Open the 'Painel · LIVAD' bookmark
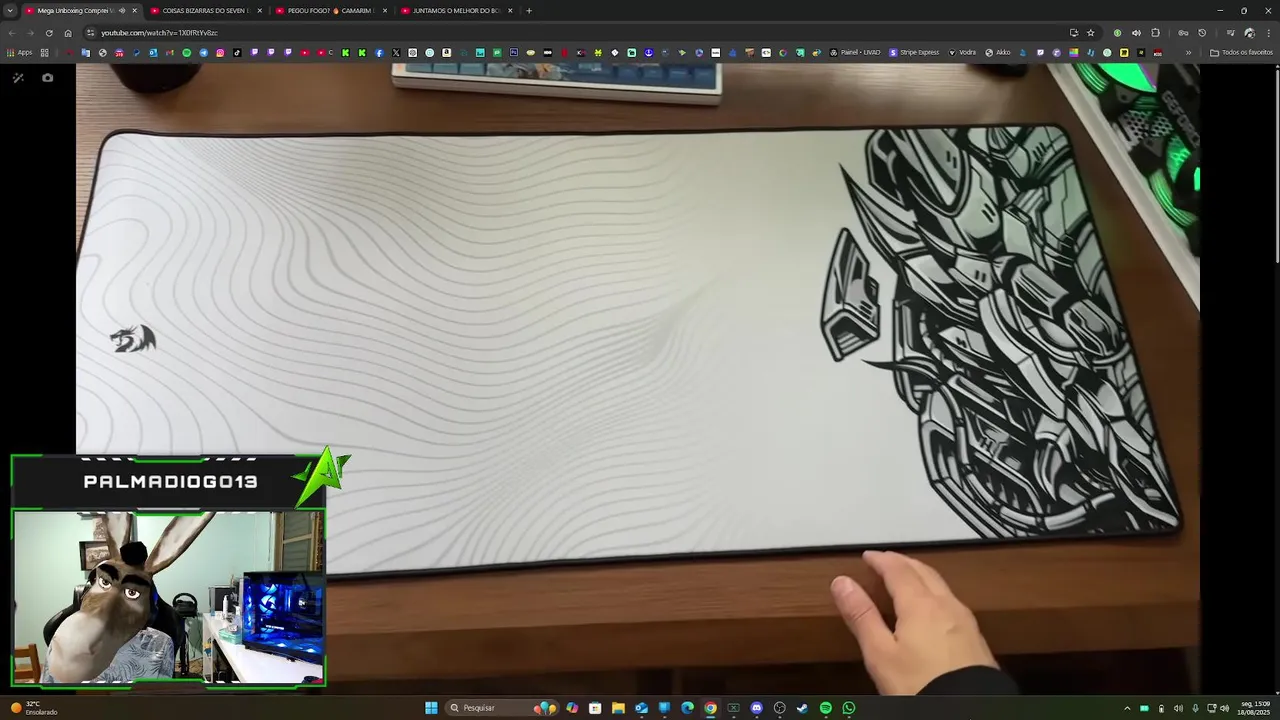Viewport: 1280px width, 720px height. click(x=855, y=53)
